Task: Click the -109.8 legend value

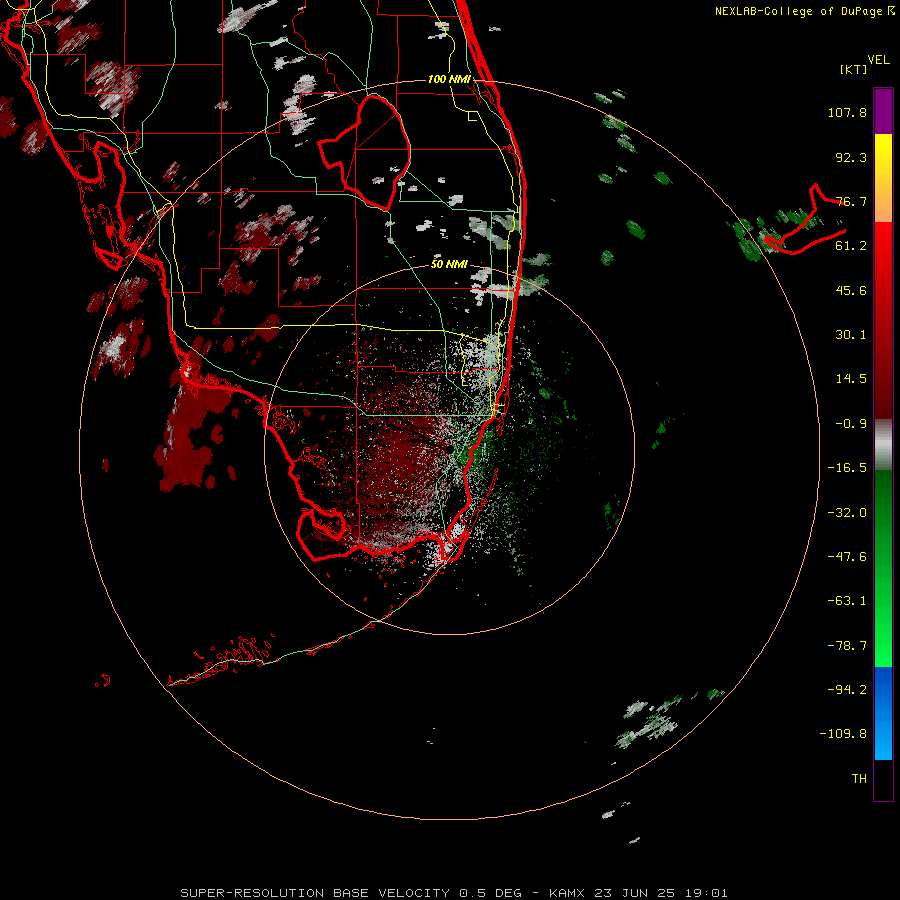Action: pyautogui.click(x=843, y=734)
